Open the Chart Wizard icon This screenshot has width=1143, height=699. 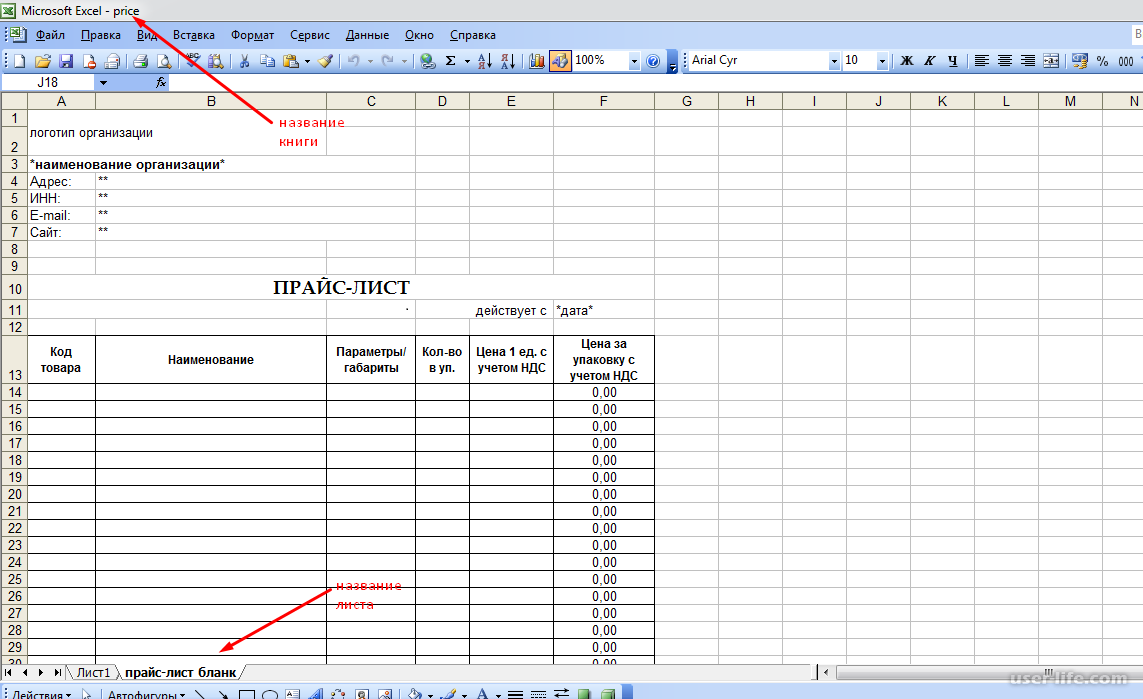click(537, 61)
